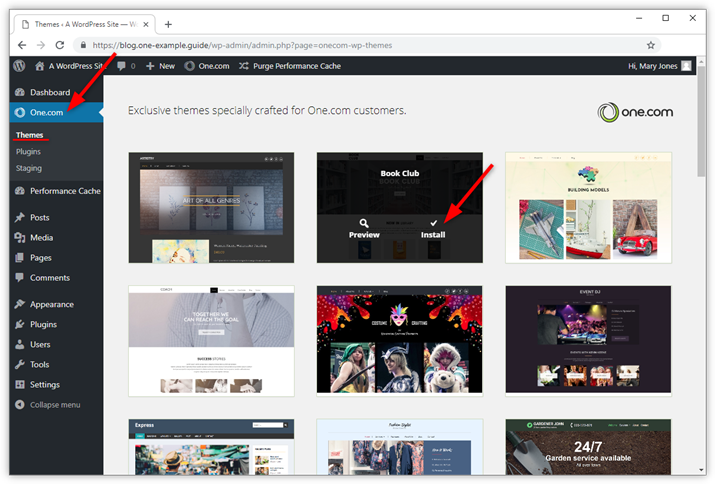Viewport: 715px width, 484px height.
Task: Click Install on the Book Club theme
Action: coord(433,234)
